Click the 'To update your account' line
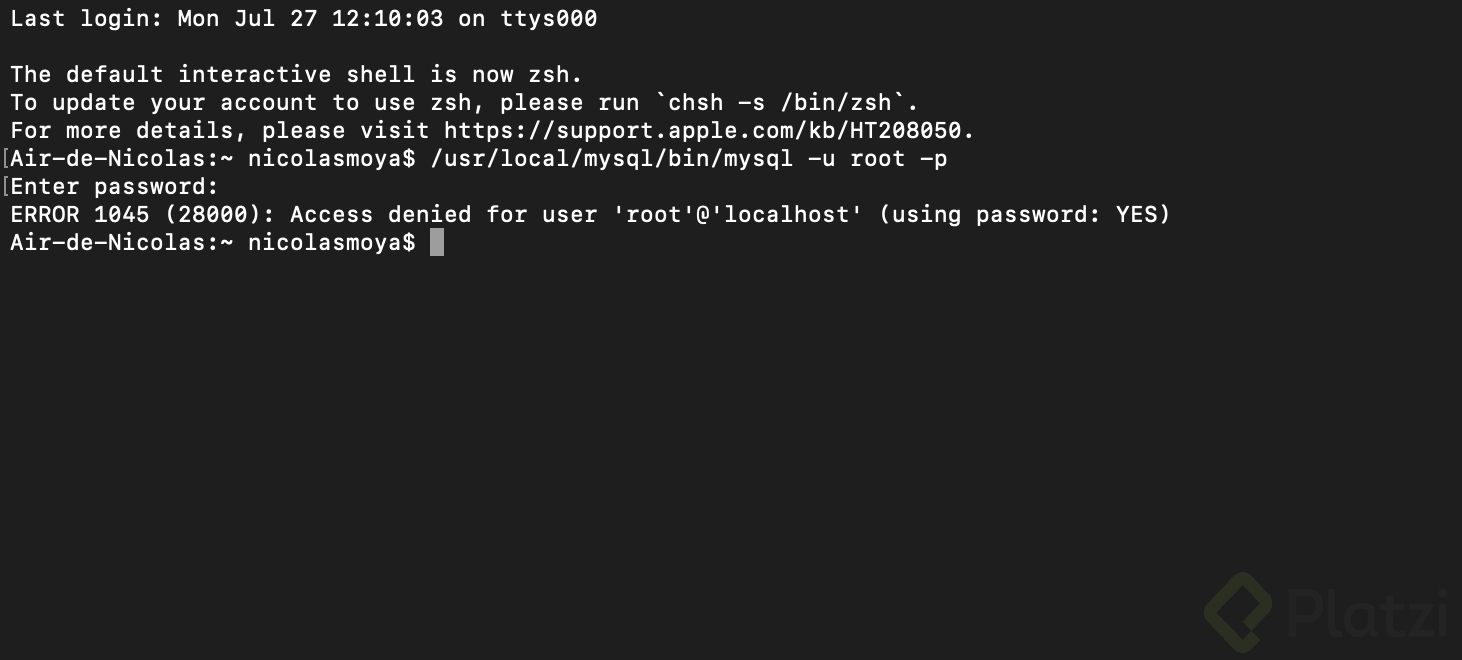 465,102
